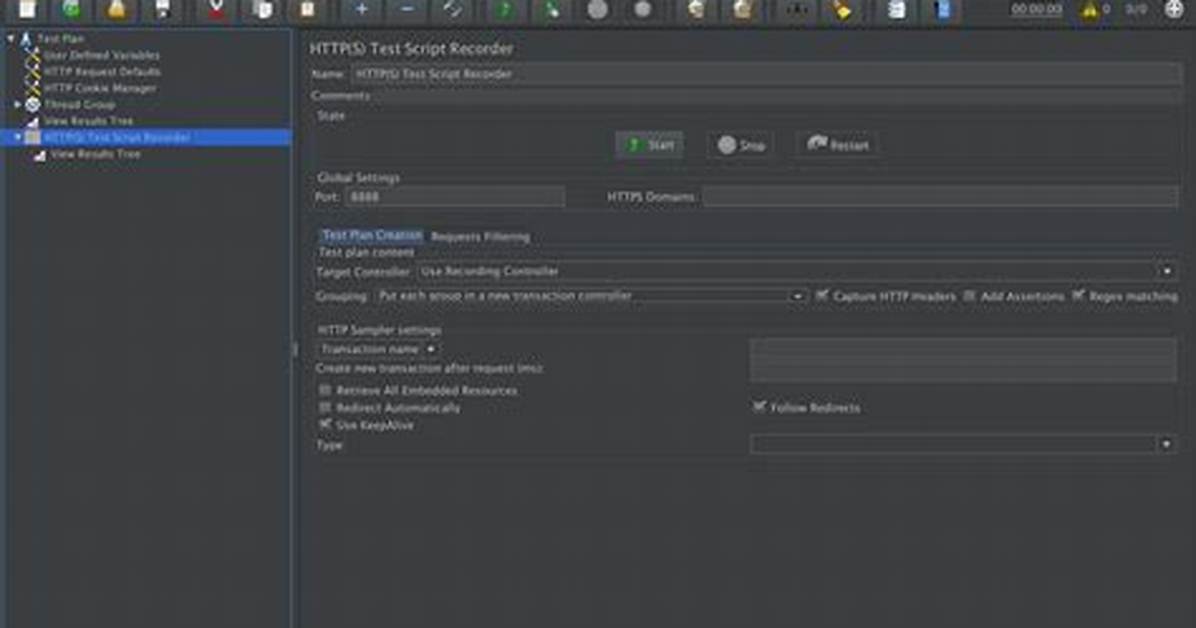Image resolution: width=1196 pixels, height=628 pixels.
Task: Open the Function Helper toolbar icon
Action: point(897,9)
